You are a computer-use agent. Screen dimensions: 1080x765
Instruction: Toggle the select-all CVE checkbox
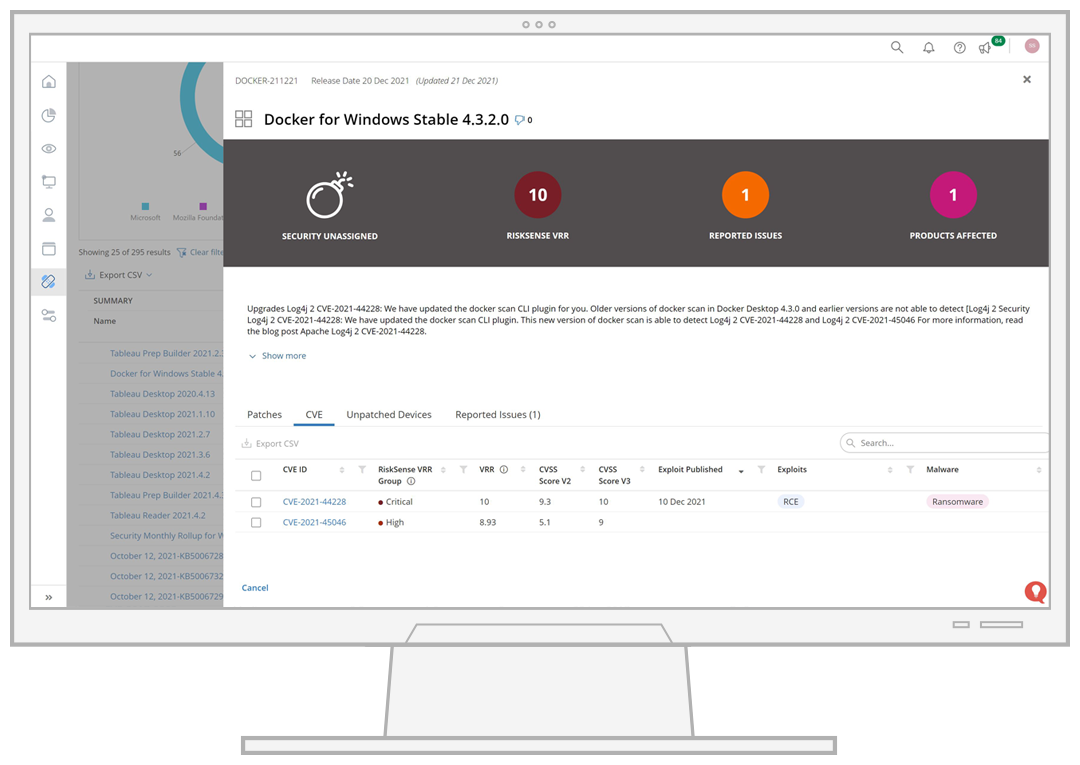256,475
